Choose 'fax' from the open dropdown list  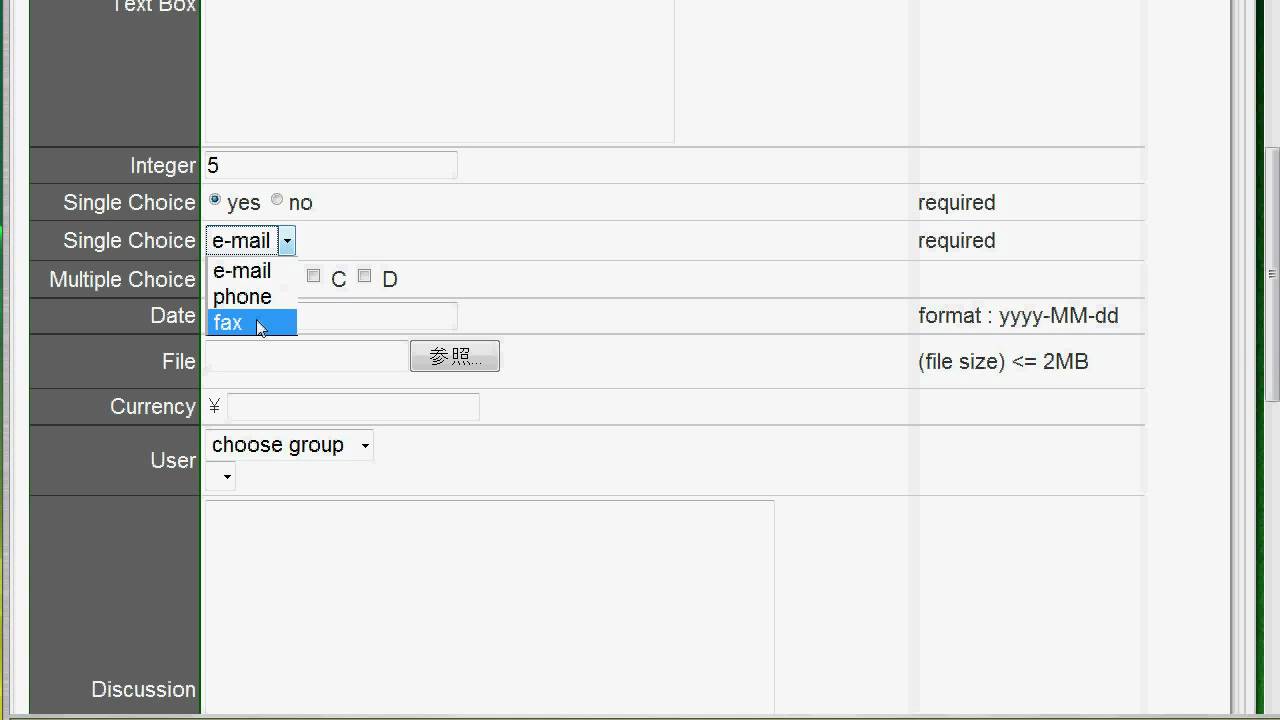(x=252, y=322)
